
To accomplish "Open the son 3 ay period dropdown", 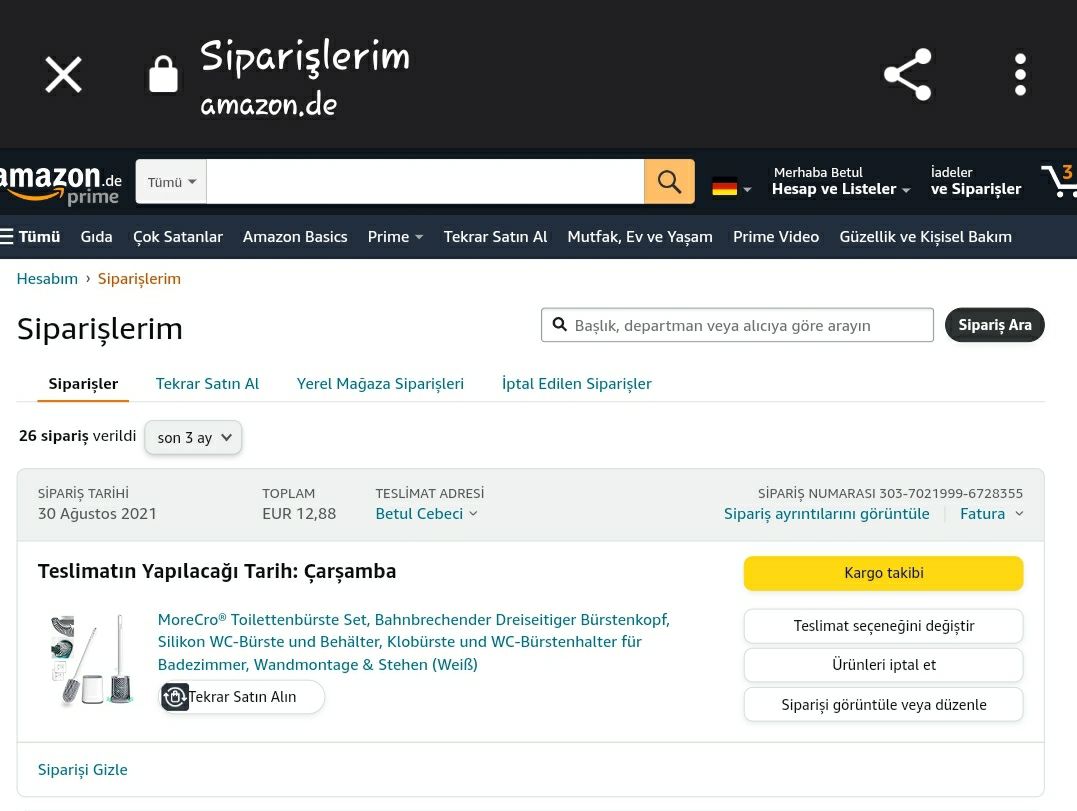I will pos(193,437).
